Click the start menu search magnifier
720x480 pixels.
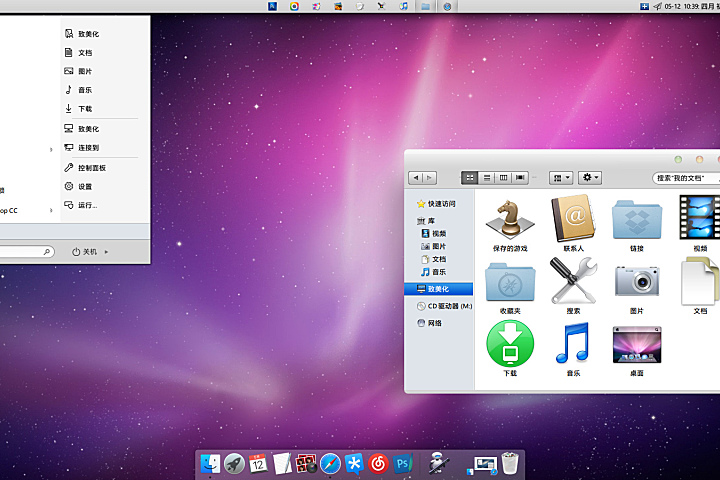(x=46, y=252)
